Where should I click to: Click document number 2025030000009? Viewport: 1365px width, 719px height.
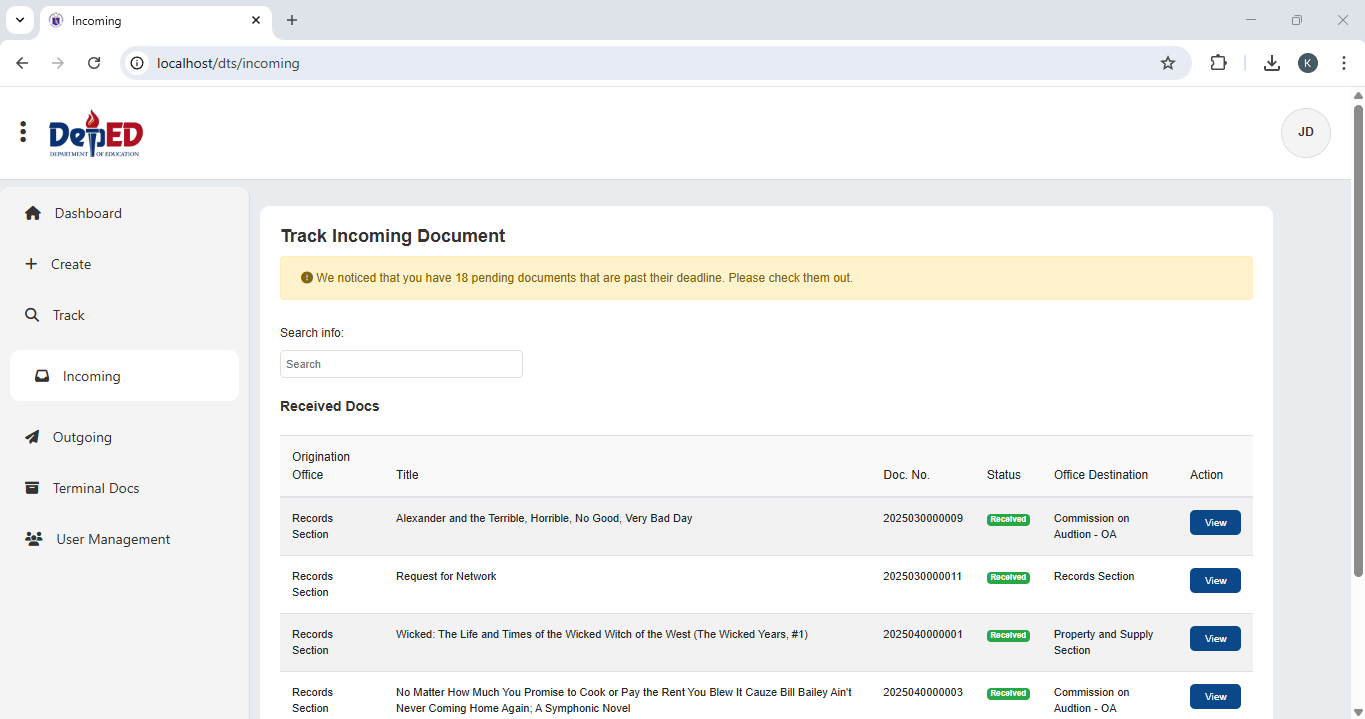coord(923,518)
